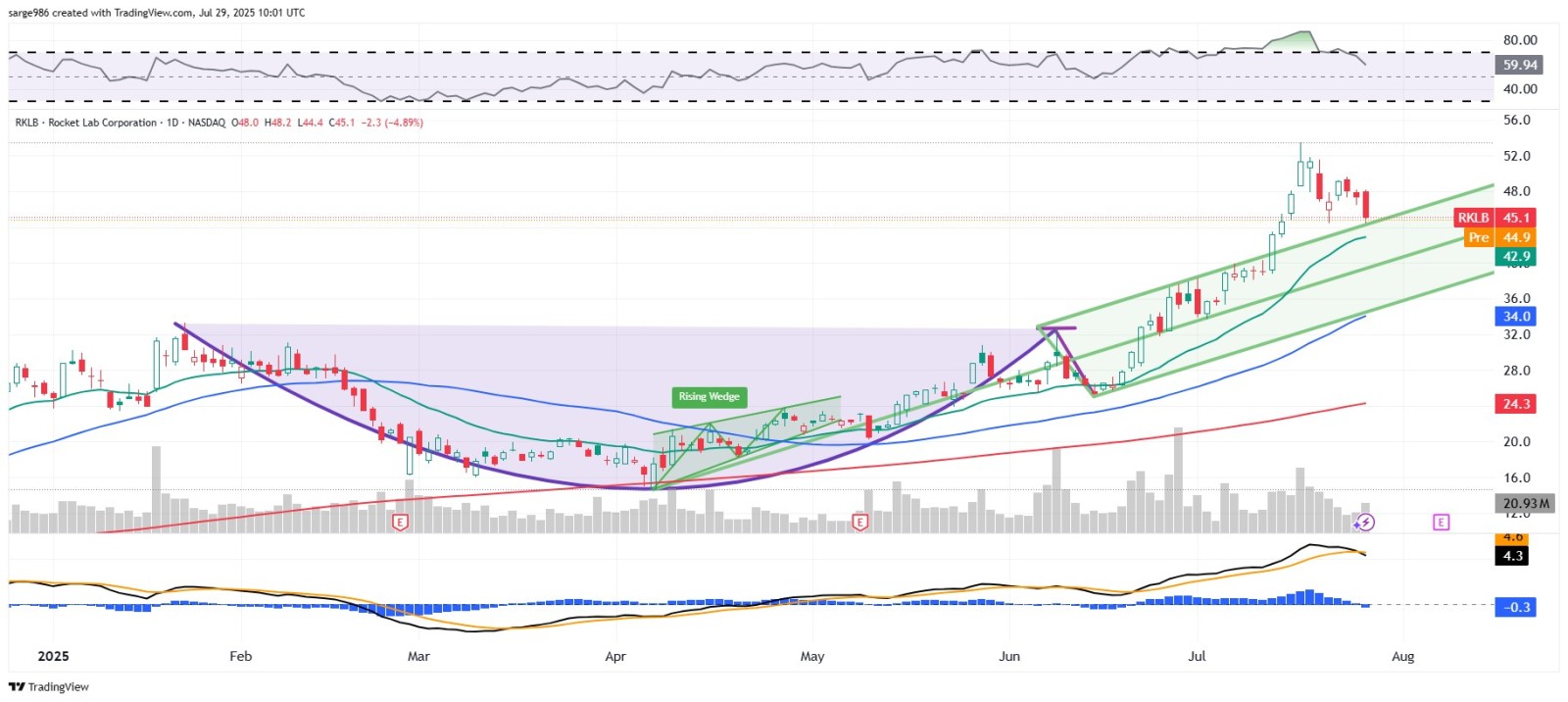This screenshot has width=1568, height=702.
Task: Click the Apr label on time axis
Action: point(615,656)
